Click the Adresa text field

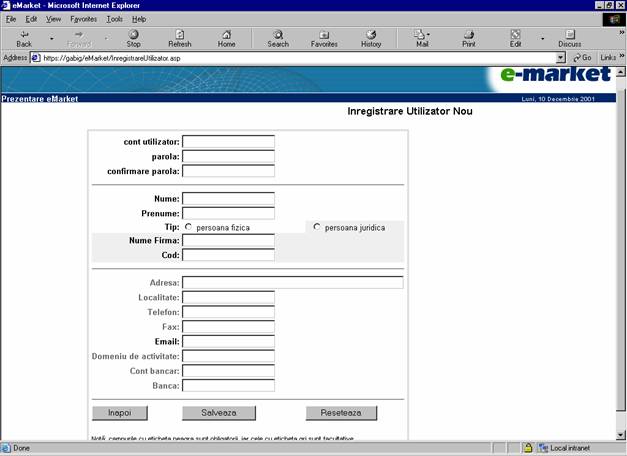pyautogui.click(x=292, y=283)
